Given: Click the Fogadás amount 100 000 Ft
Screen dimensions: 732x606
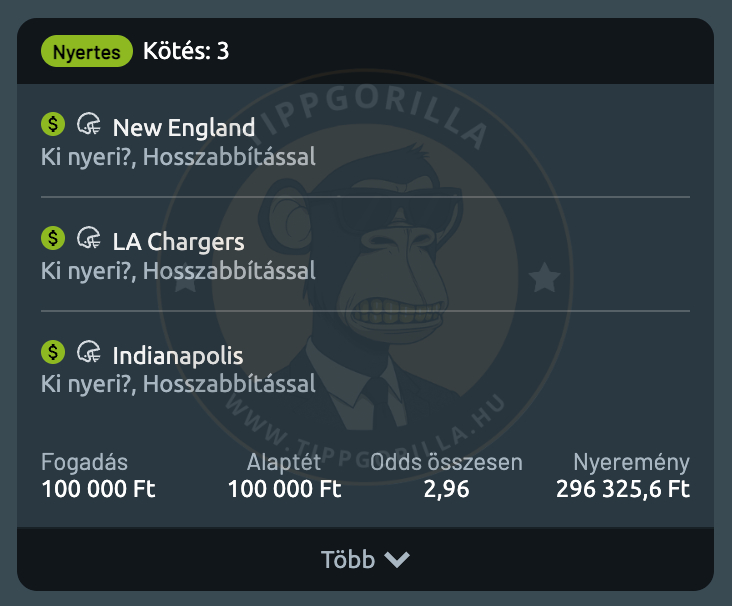Looking at the screenshot, I should click(x=99, y=490).
